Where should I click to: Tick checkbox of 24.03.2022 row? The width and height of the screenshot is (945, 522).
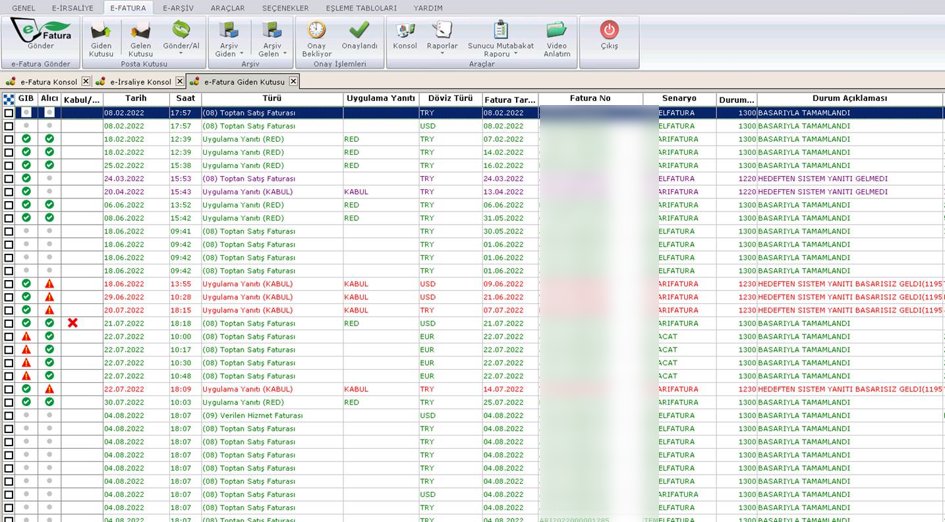click(x=8, y=178)
